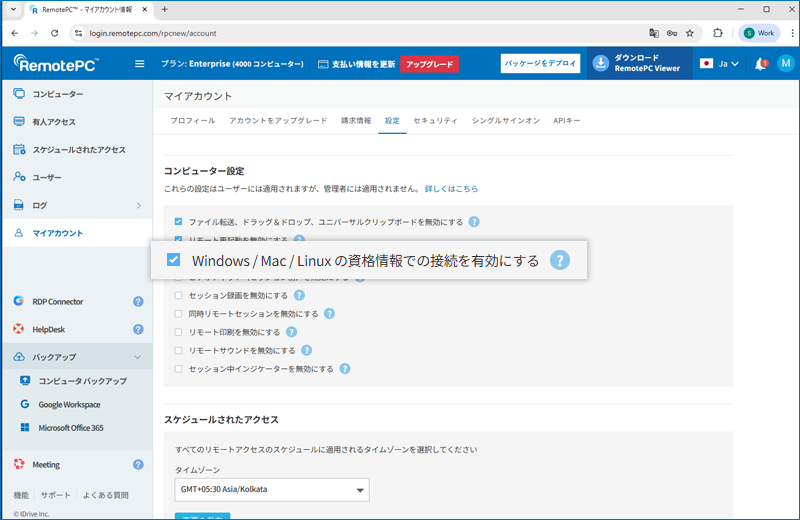Open HelpDesk in sidebar
Image resolution: width=800 pixels, height=520 pixels.
48,329
